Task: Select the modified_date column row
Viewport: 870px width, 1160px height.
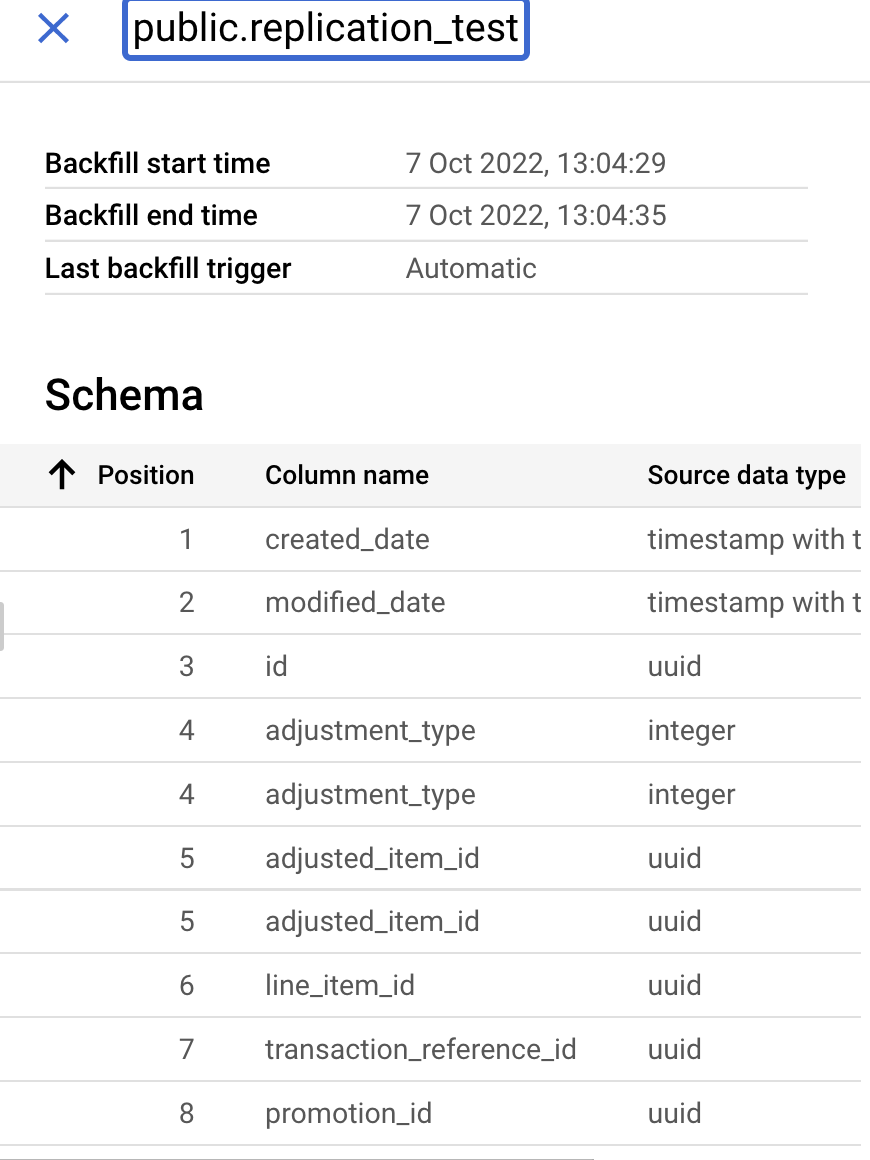Action: click(355, 603)
